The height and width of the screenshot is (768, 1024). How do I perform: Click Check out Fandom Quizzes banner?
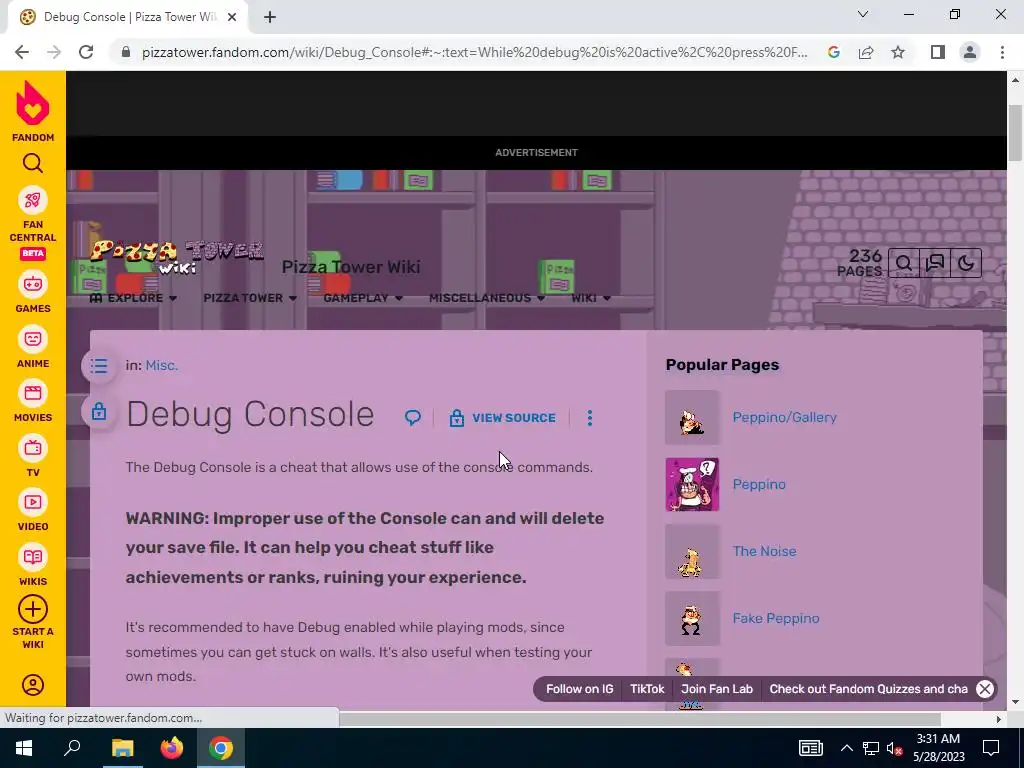pyautogui.click(x=868, y=689)
